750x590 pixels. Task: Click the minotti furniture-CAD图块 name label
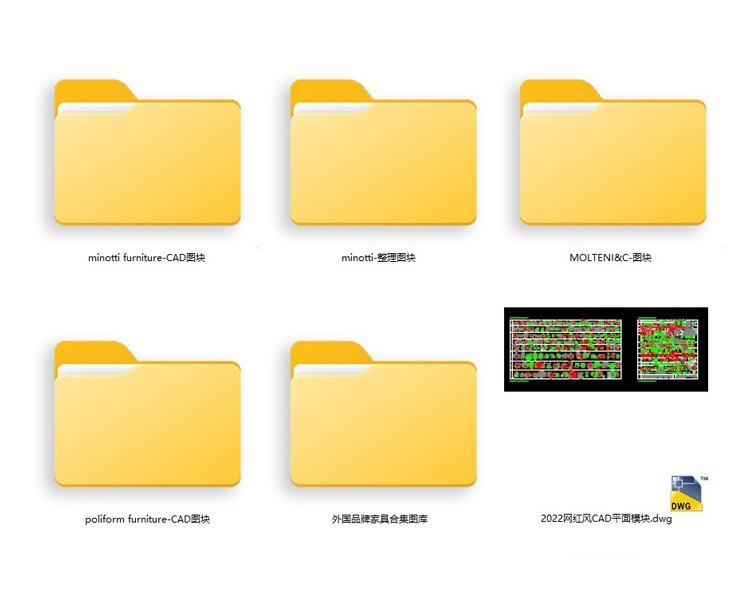pos(147,257)
